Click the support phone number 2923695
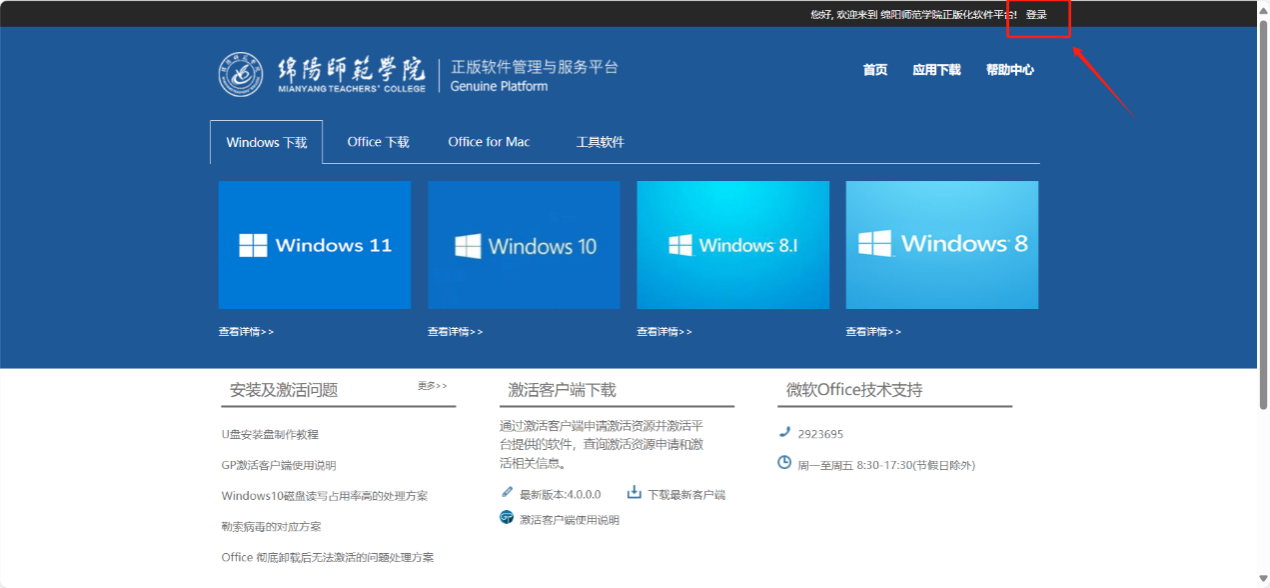 tap(820, 434)
